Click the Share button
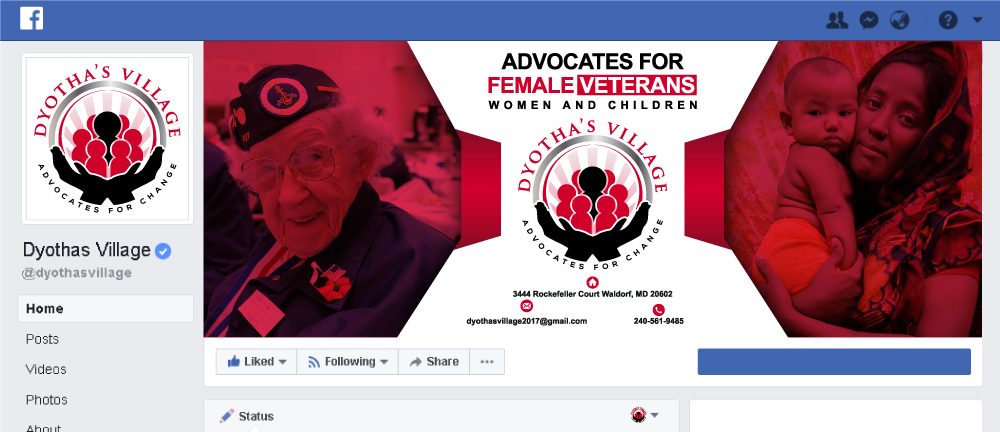The width and height of the screenshot is (1000, 432). click(x=434, y=362)
